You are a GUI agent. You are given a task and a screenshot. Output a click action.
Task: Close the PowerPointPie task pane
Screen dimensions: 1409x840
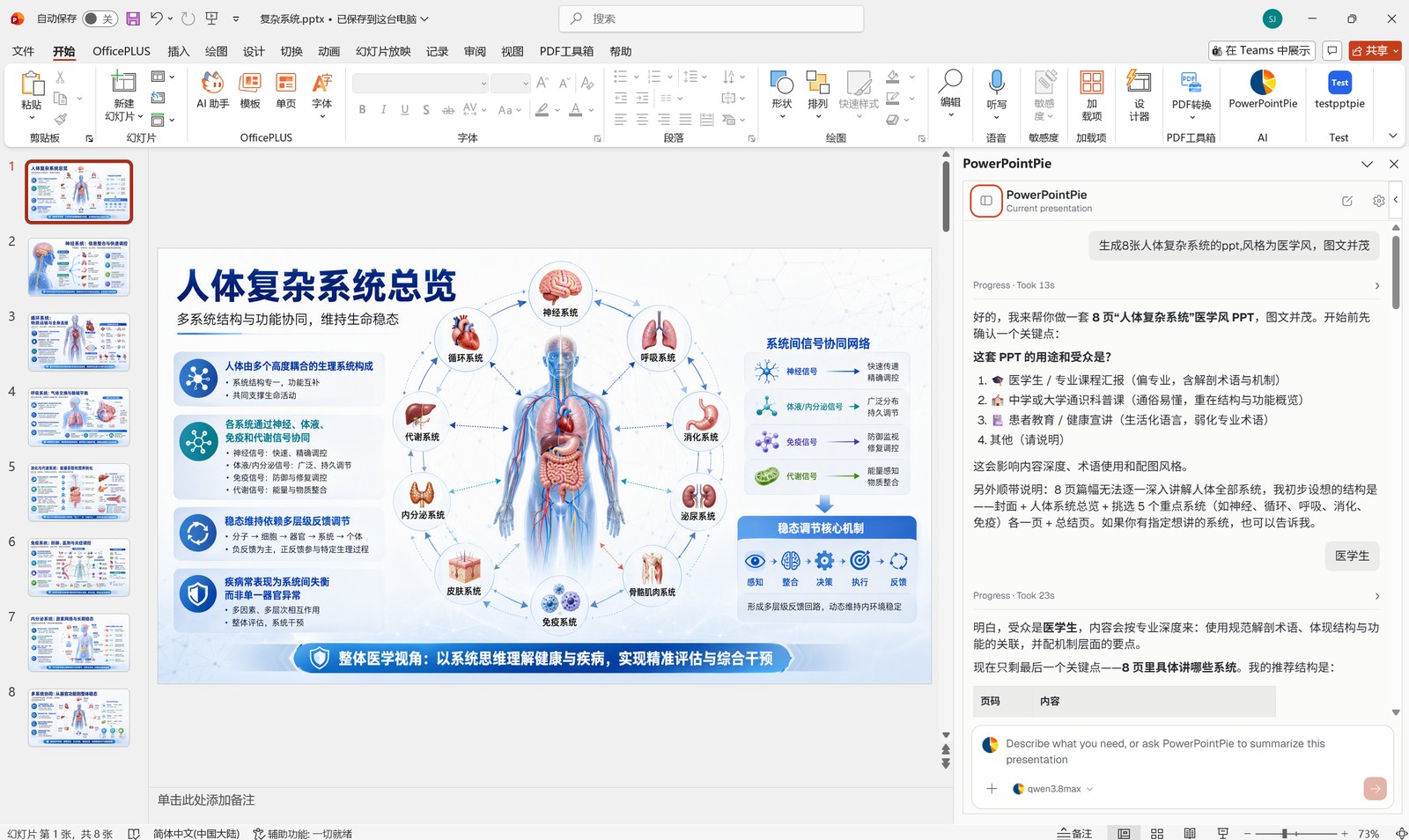[x=1394, y=164]
